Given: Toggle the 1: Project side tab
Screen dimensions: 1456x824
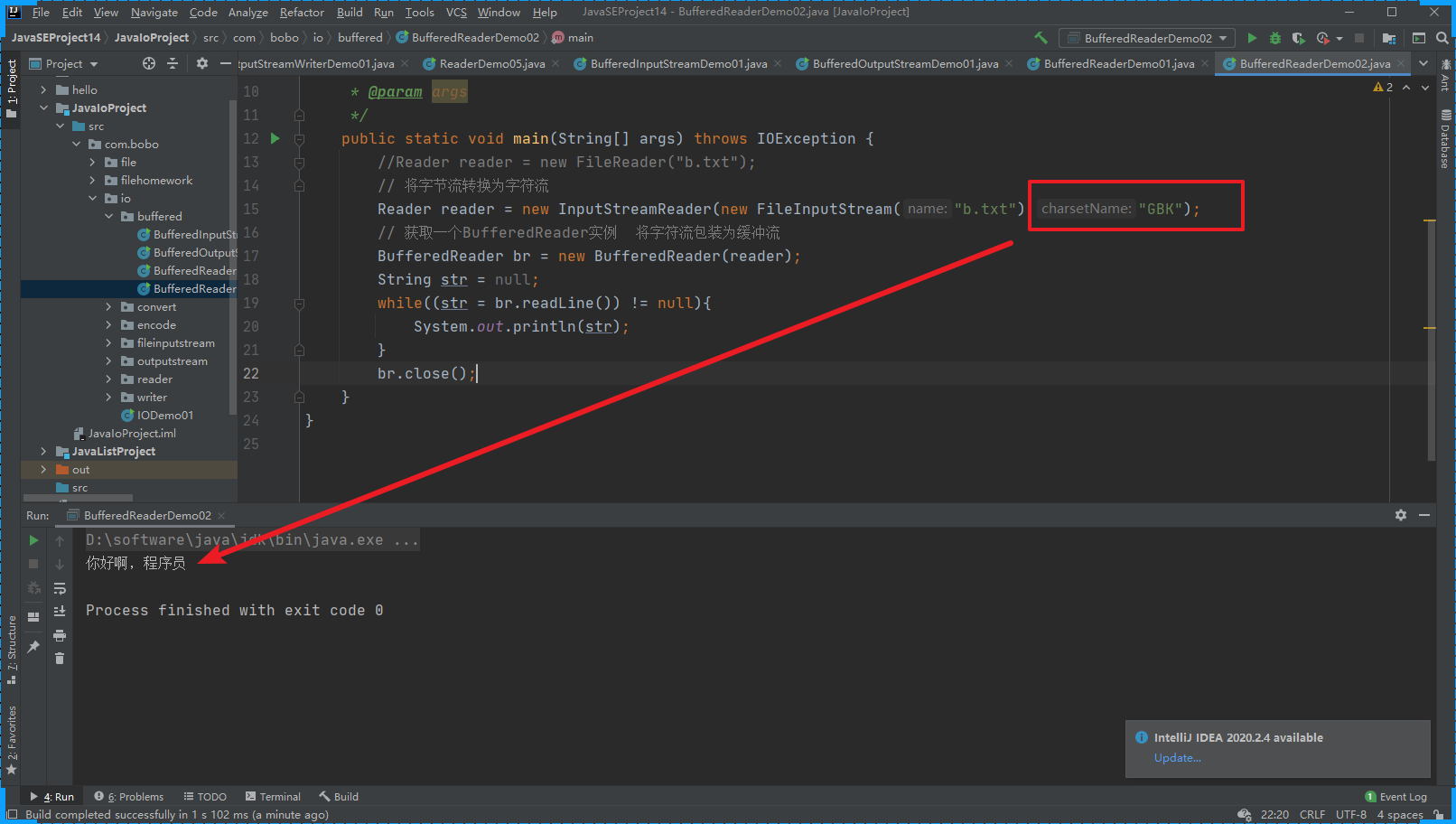Looking at the screenshot, I should 11,88.
